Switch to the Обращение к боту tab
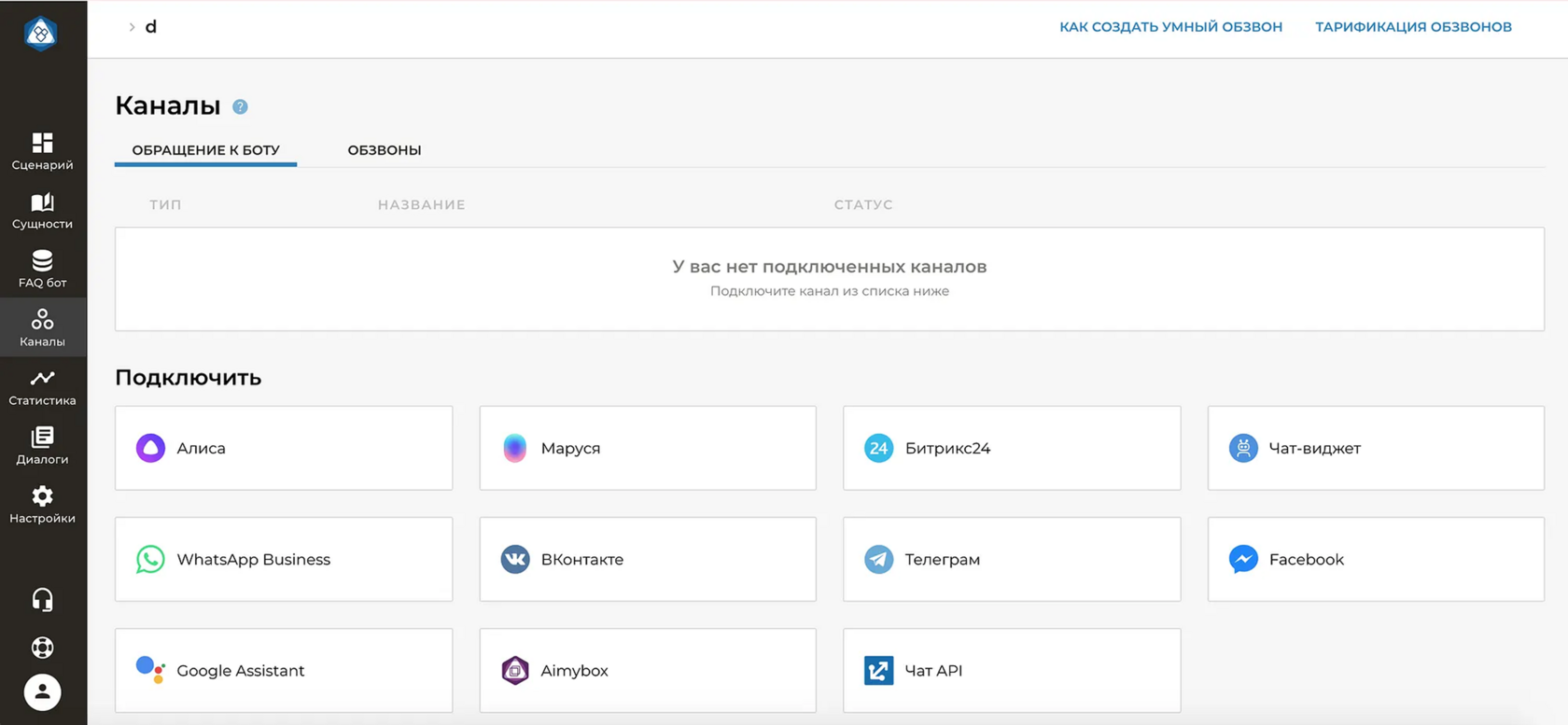 click(x=205, y=149)
